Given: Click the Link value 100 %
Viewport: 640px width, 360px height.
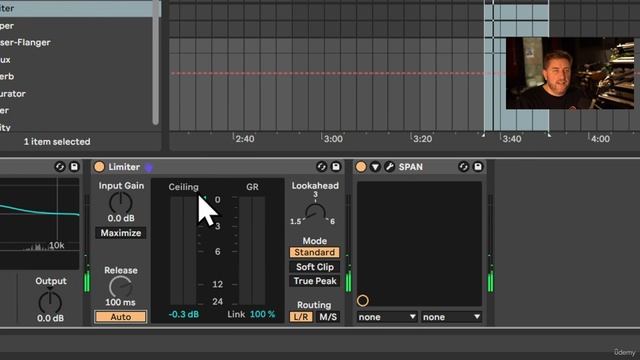Looking at the screenshot, I should [262, 314].
